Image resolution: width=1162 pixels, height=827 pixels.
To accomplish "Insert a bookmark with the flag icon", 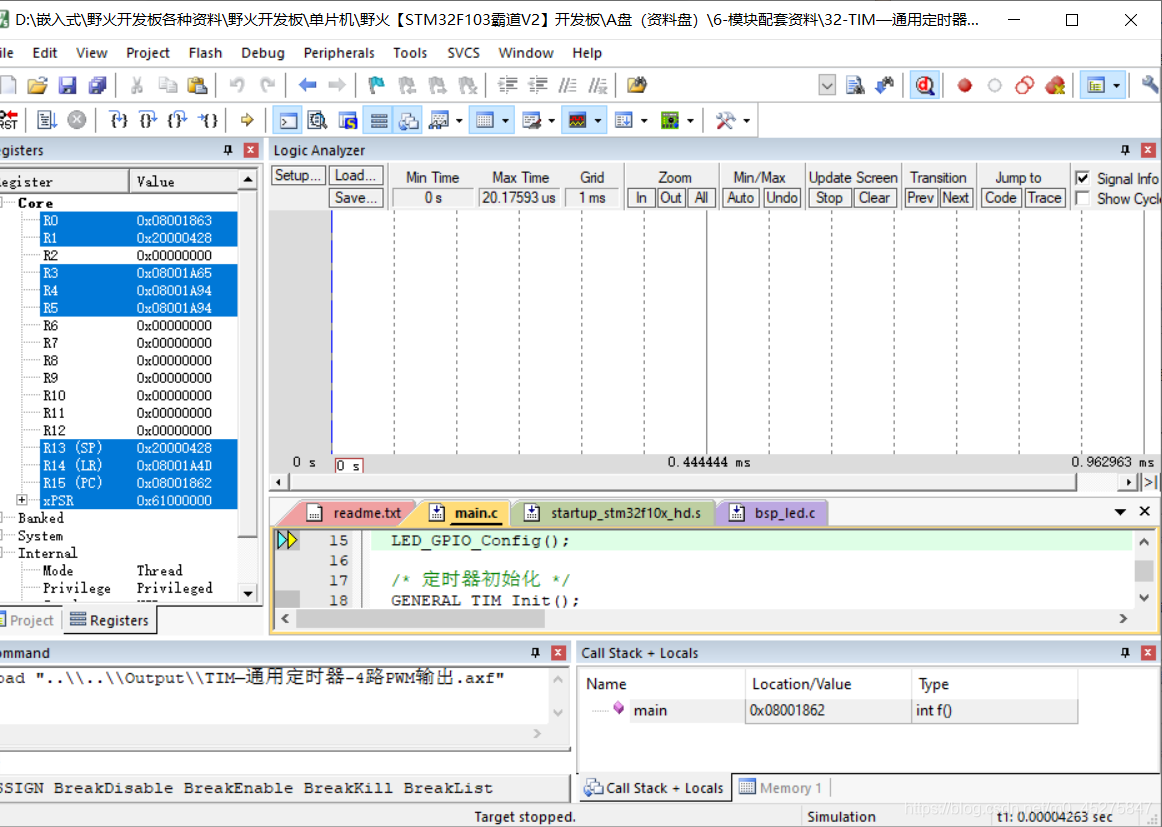I will pos(376,85).
